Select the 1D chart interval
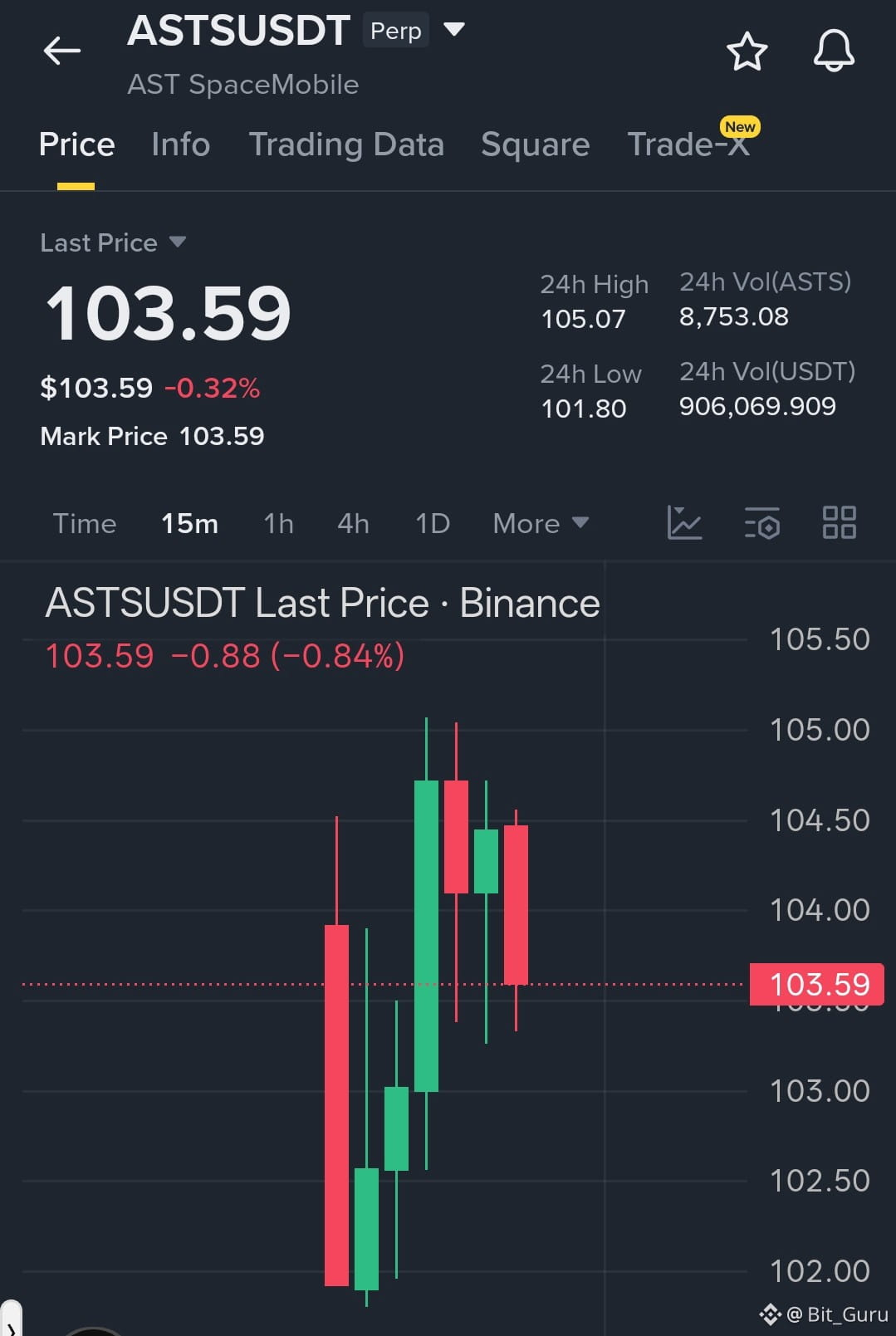 pyautogui.click(x=433, y=523)
